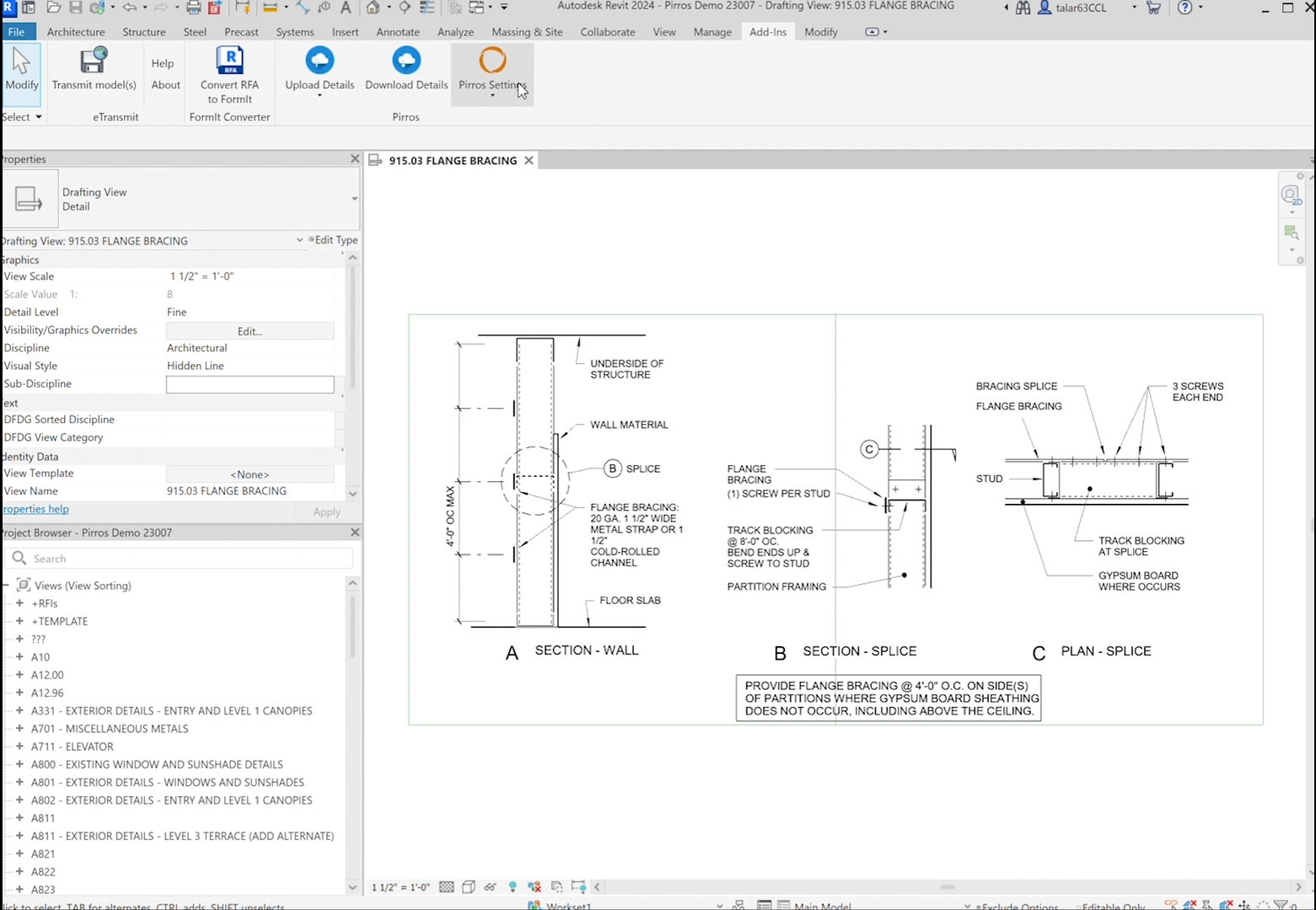This screenshot has height=910, width=1316.
Task: Toggle Reveal Hidden Elements lightbulb icon
Action: (x=513, y=886)
